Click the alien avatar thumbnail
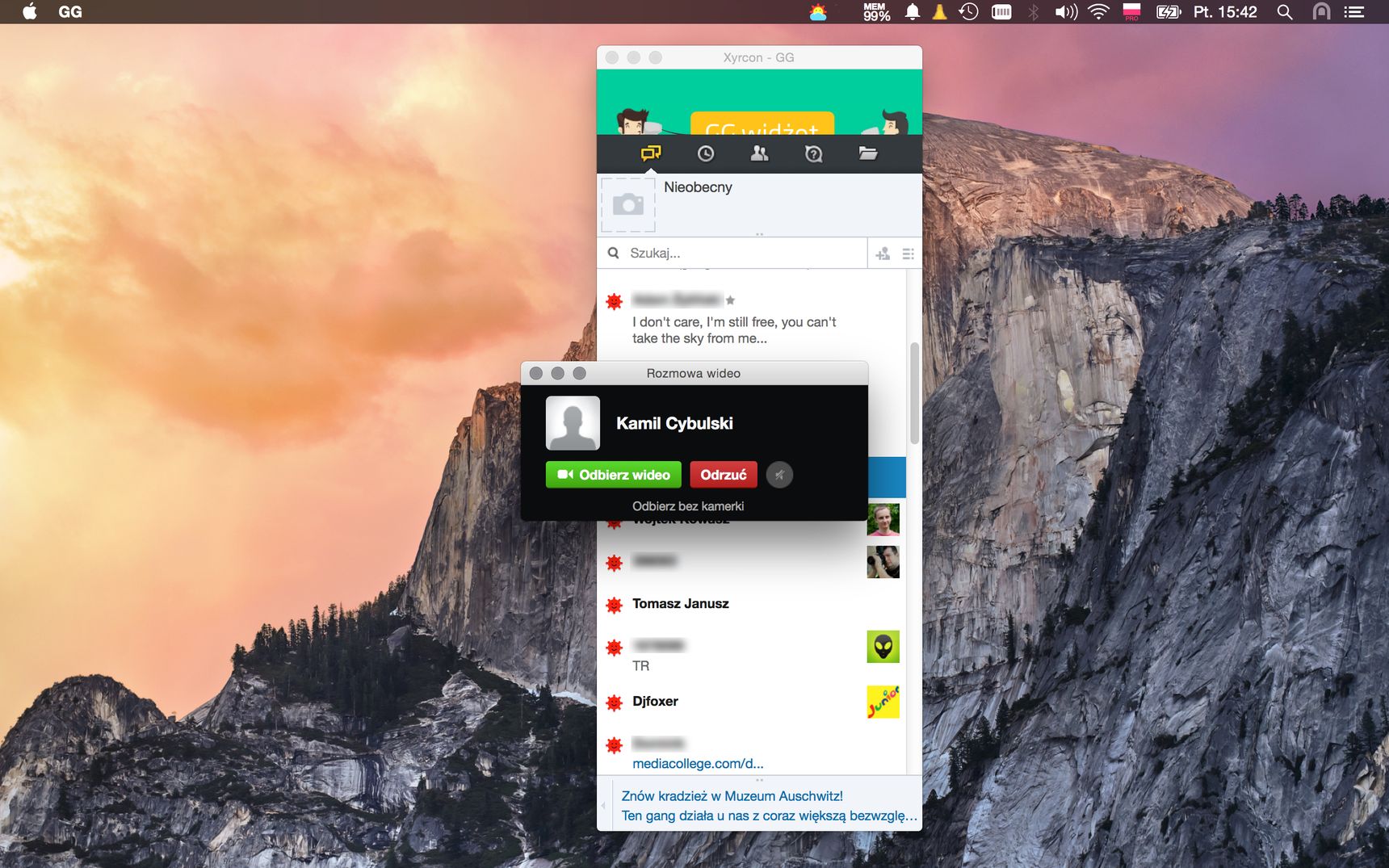The image size is (1389, 868). coord(883,647)
